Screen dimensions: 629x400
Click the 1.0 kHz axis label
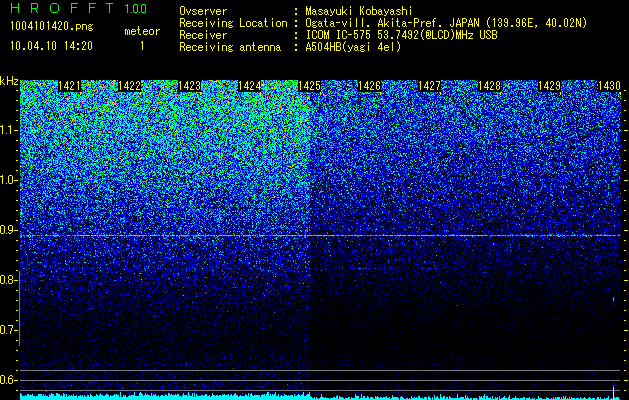pyautogui.click(x=8, y=180)
